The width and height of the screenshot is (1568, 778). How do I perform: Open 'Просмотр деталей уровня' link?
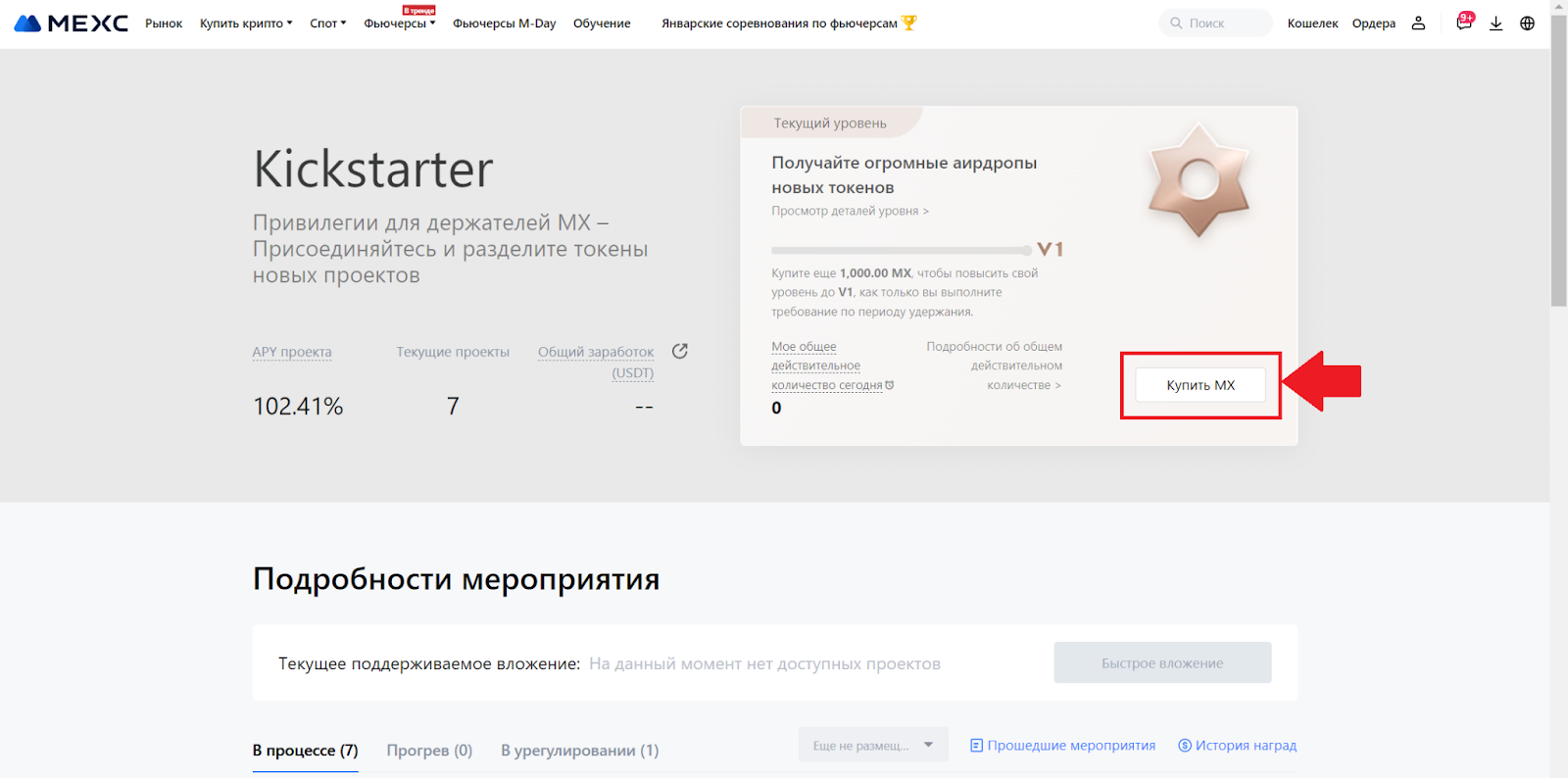pyautogui.click(x=850, y=211)
